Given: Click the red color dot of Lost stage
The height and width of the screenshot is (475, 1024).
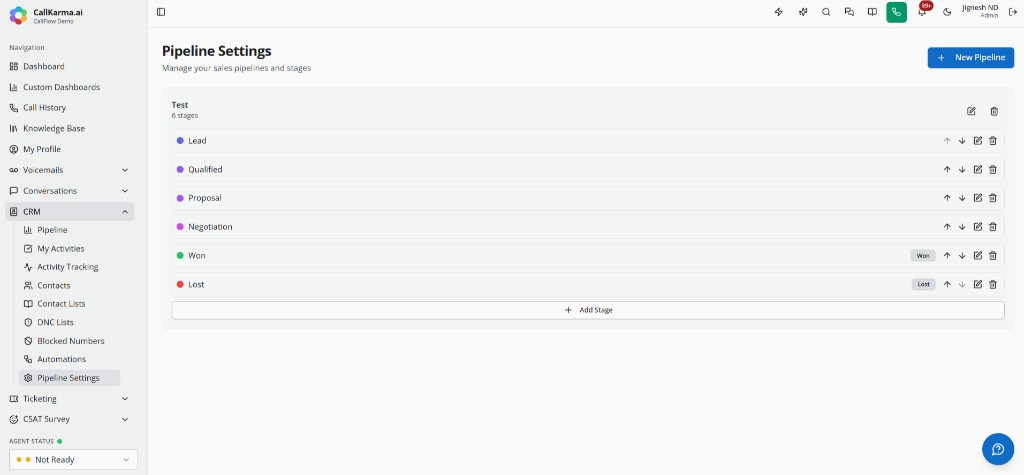Looking at the screenshot, I should (x=180, y=284).
